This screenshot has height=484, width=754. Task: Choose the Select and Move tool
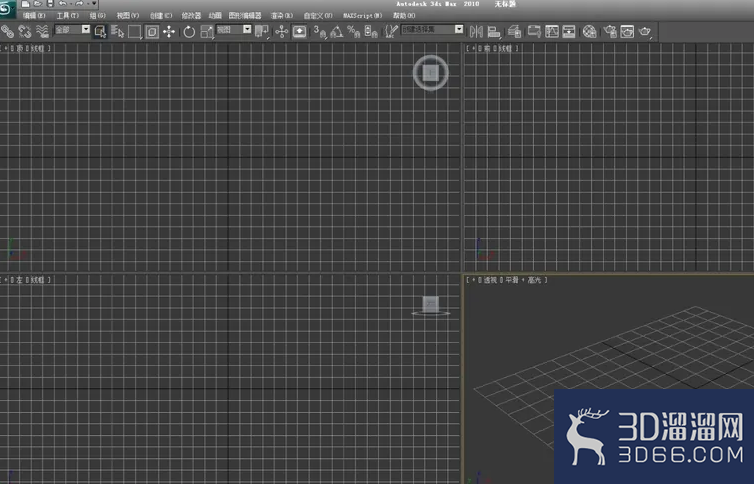tap(169, 32)
